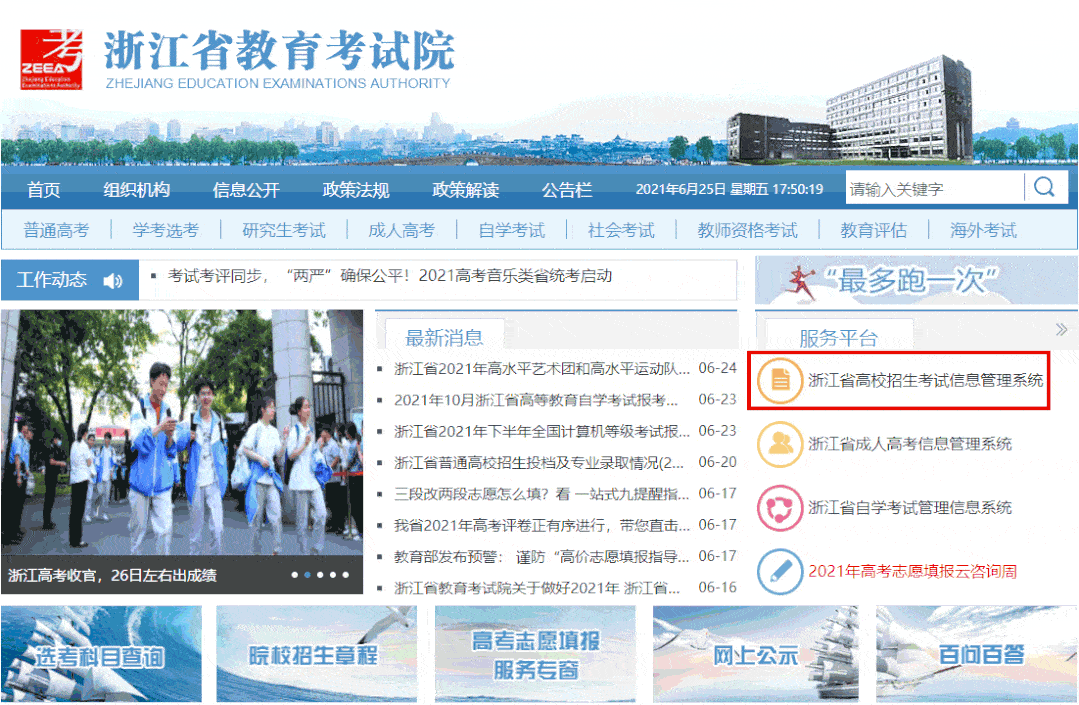Click the speaker icon beside 工作动态

[113, 281]
